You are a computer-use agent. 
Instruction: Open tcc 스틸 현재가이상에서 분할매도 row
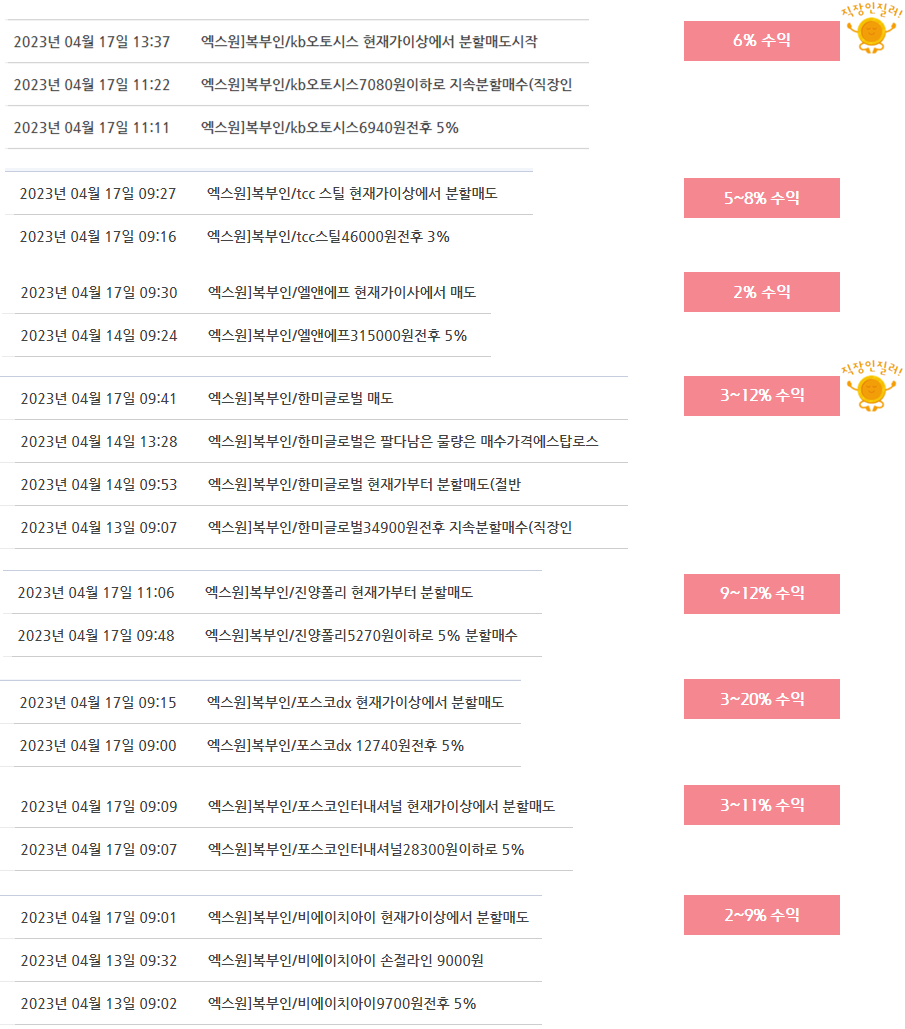click(269, 194)
